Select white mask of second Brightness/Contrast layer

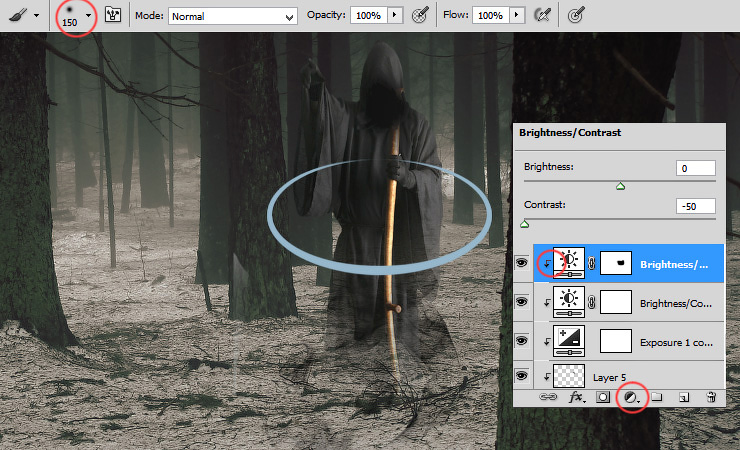click(x=616, y=302)
